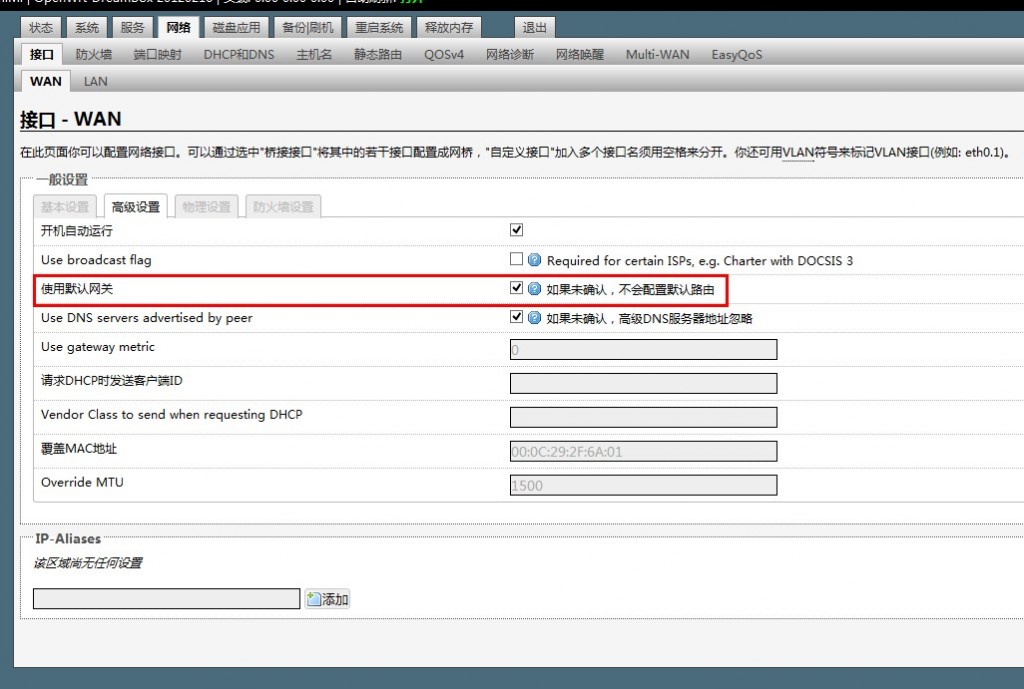Toggle the 开机自动运行 checkbox
The width and height of the screenshot is (1024, 689).
coord(517,230)
